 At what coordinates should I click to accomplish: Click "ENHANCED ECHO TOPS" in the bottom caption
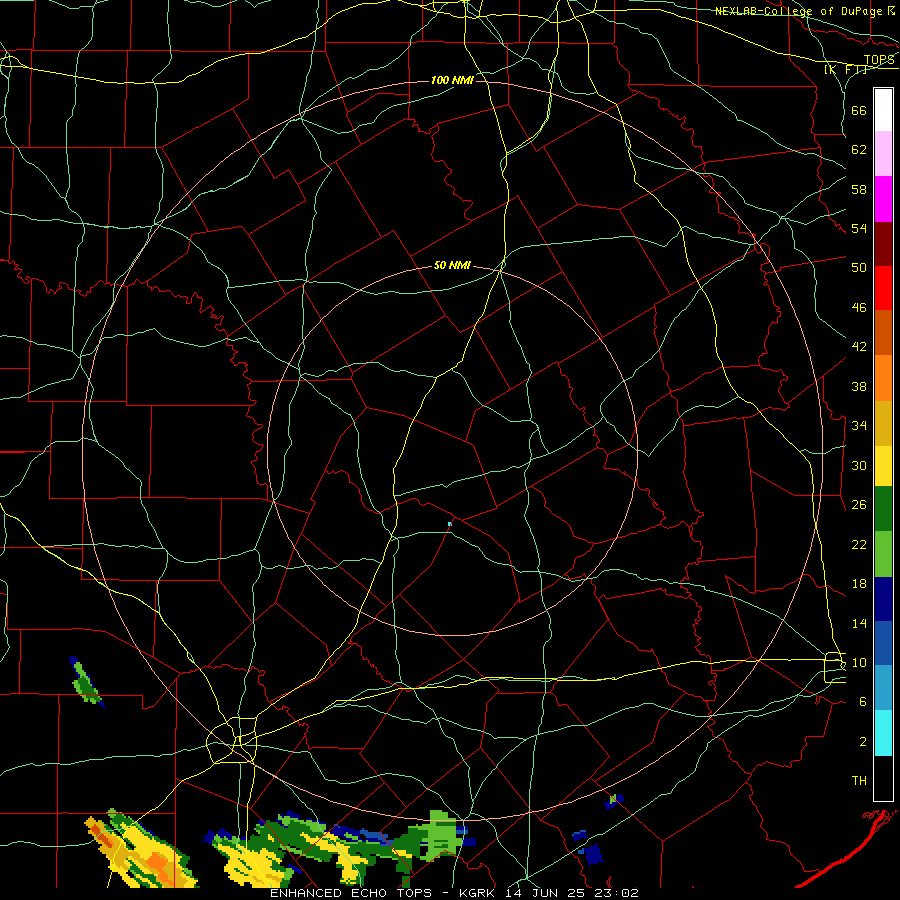[x=351, y=893]
